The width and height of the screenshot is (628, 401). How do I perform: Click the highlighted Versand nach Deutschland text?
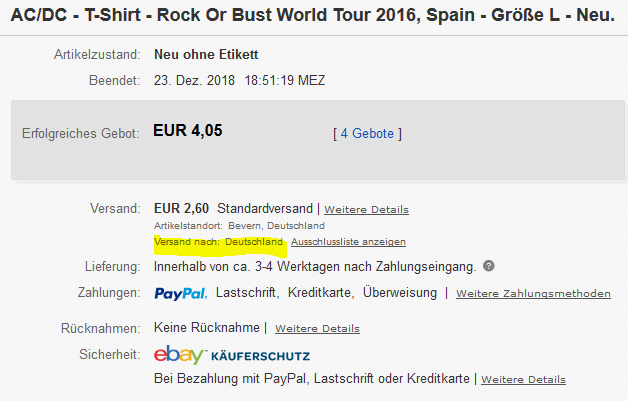219,242
